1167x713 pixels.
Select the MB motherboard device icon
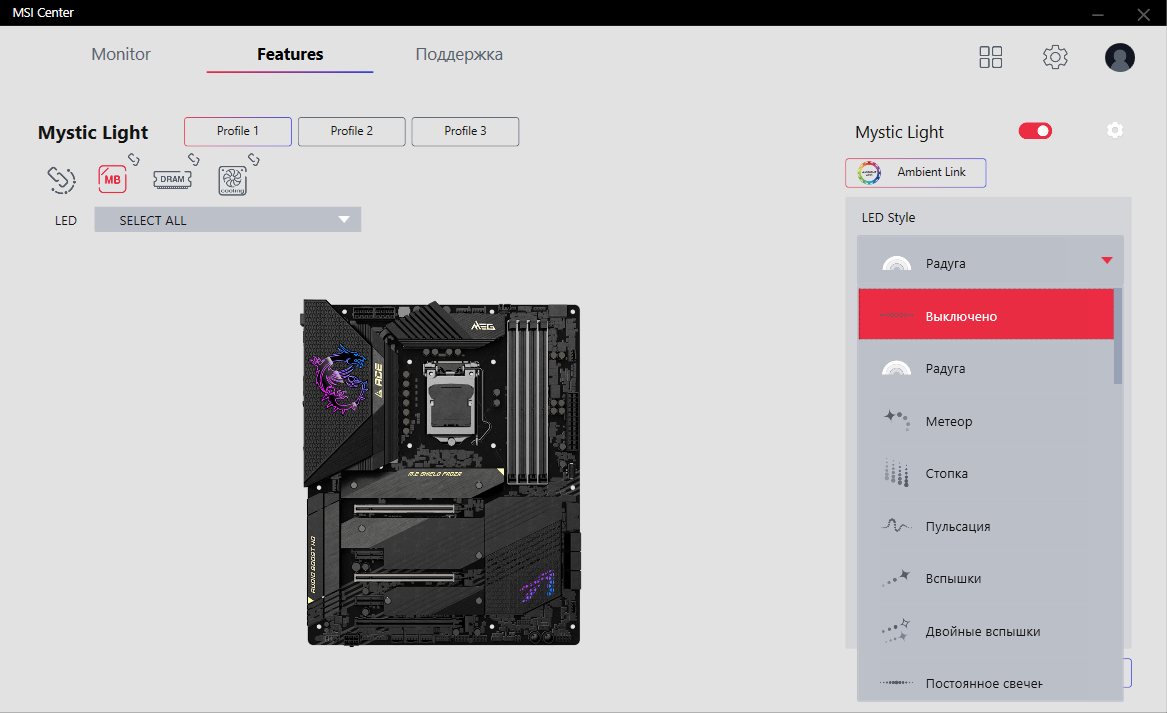pyautogui.click(x=112, y=179)
